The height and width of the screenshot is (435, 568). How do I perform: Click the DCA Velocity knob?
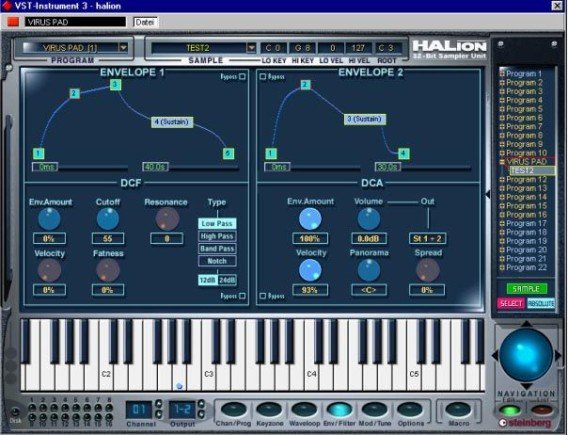coord(310,270)
